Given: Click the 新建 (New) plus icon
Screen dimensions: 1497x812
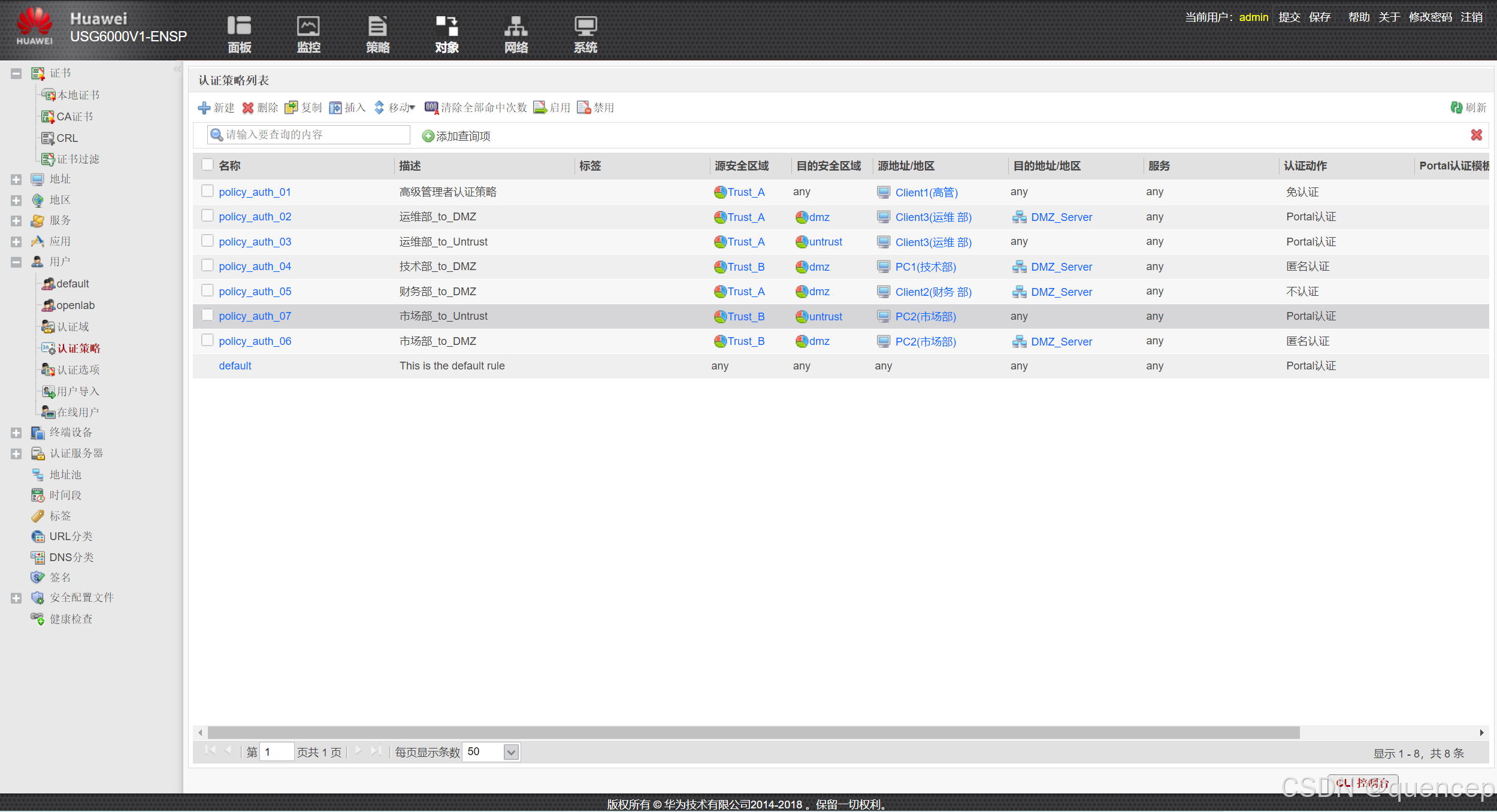Looking at the screenshot, I should 204,108.
